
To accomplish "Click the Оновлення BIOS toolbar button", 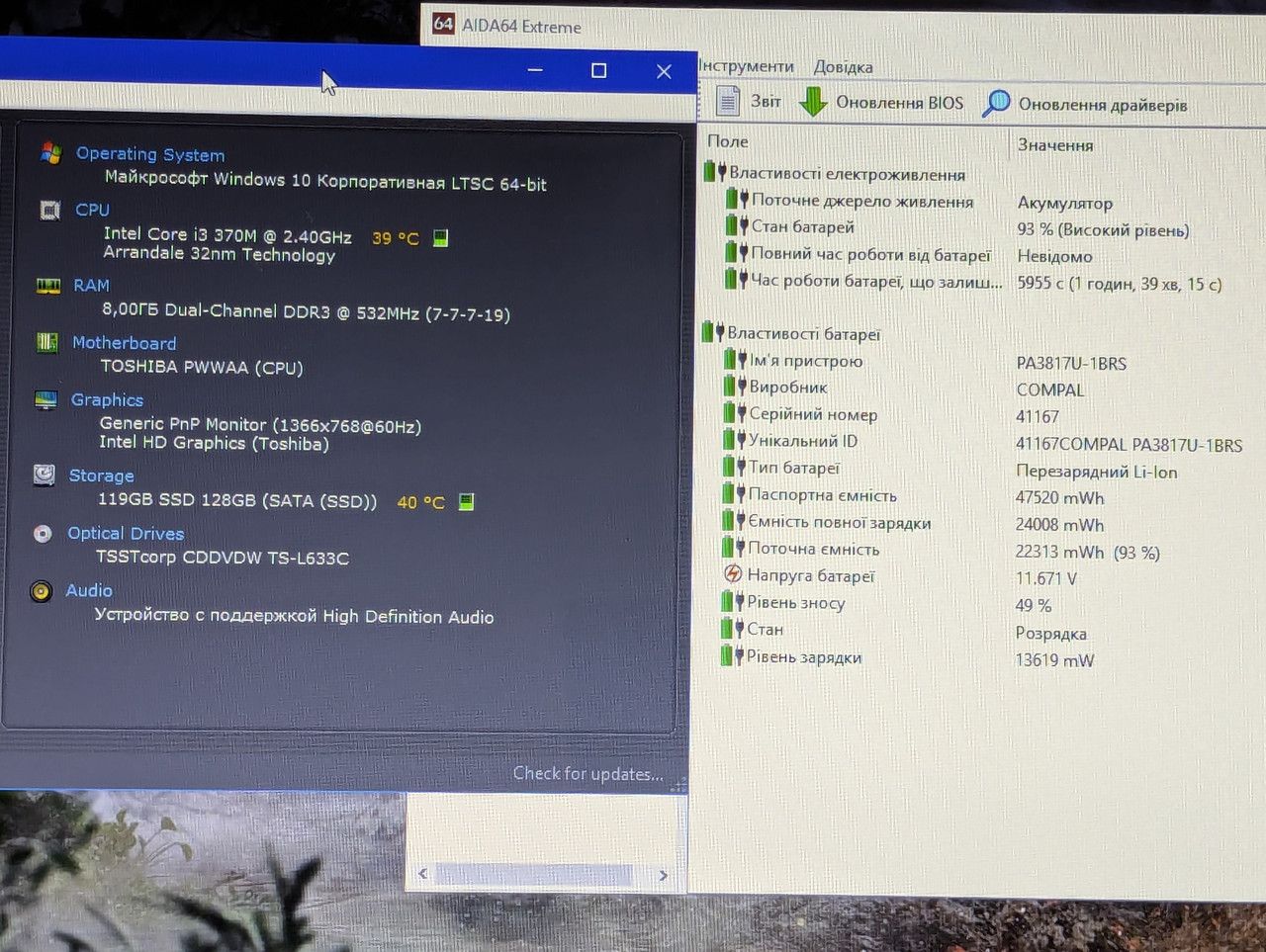I will [881, 102].
